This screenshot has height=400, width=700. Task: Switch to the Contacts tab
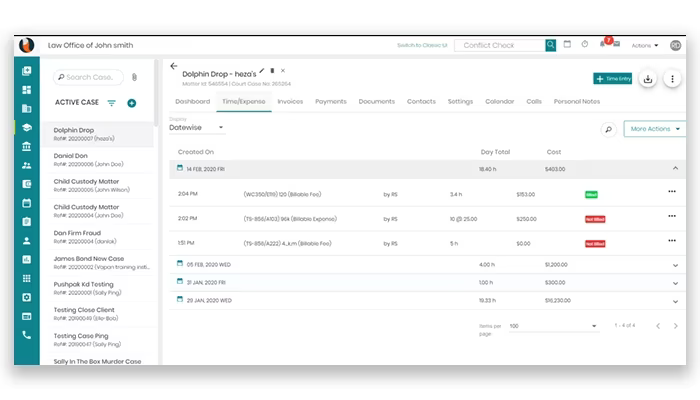(421, 102)
